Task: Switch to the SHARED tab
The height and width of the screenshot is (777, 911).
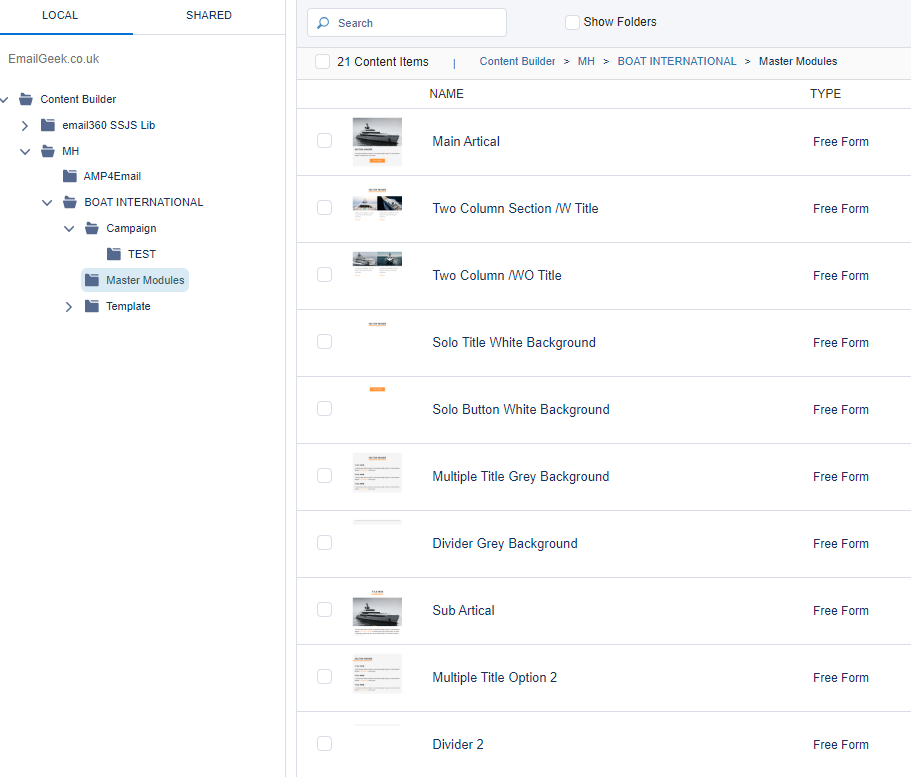Action: (208, 15)
